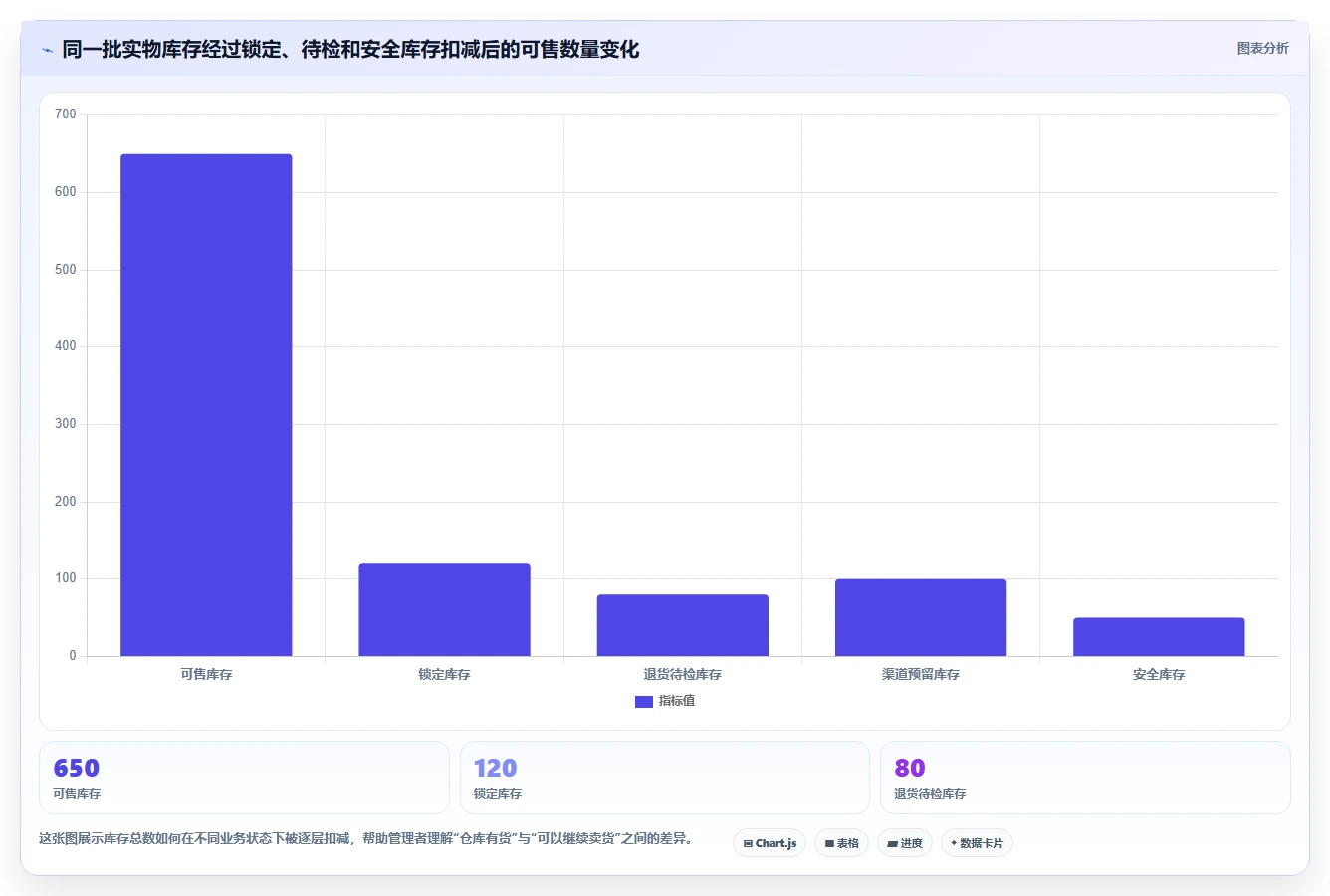Click the description text below cards
This screenshot has height=896, width=1330.
365,839
